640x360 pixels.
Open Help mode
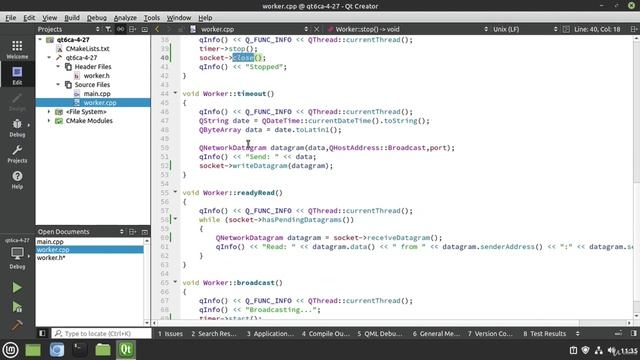coord(17,180)
